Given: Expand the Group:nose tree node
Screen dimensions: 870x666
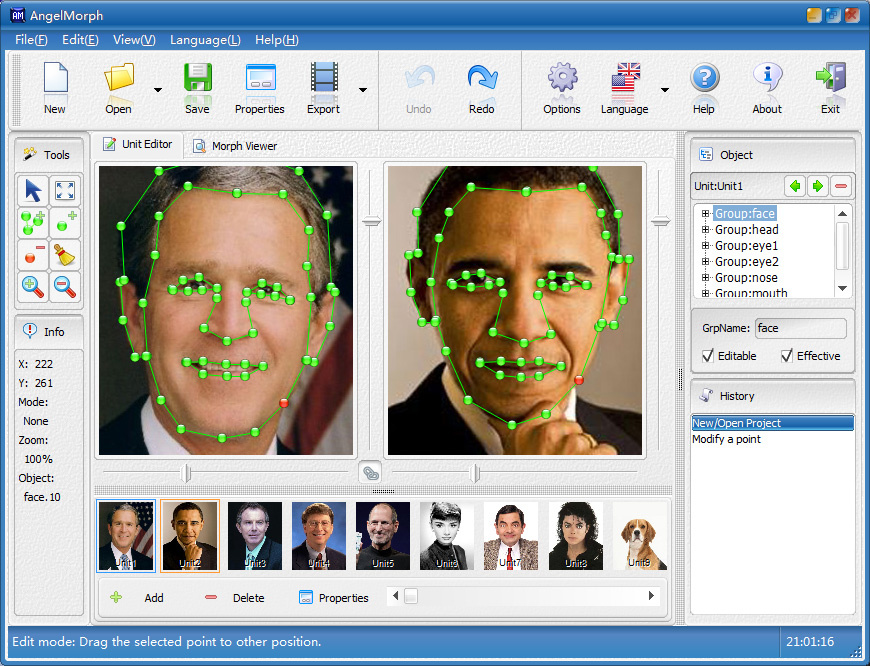Looking at the screenshot, I should click(705, 278).
